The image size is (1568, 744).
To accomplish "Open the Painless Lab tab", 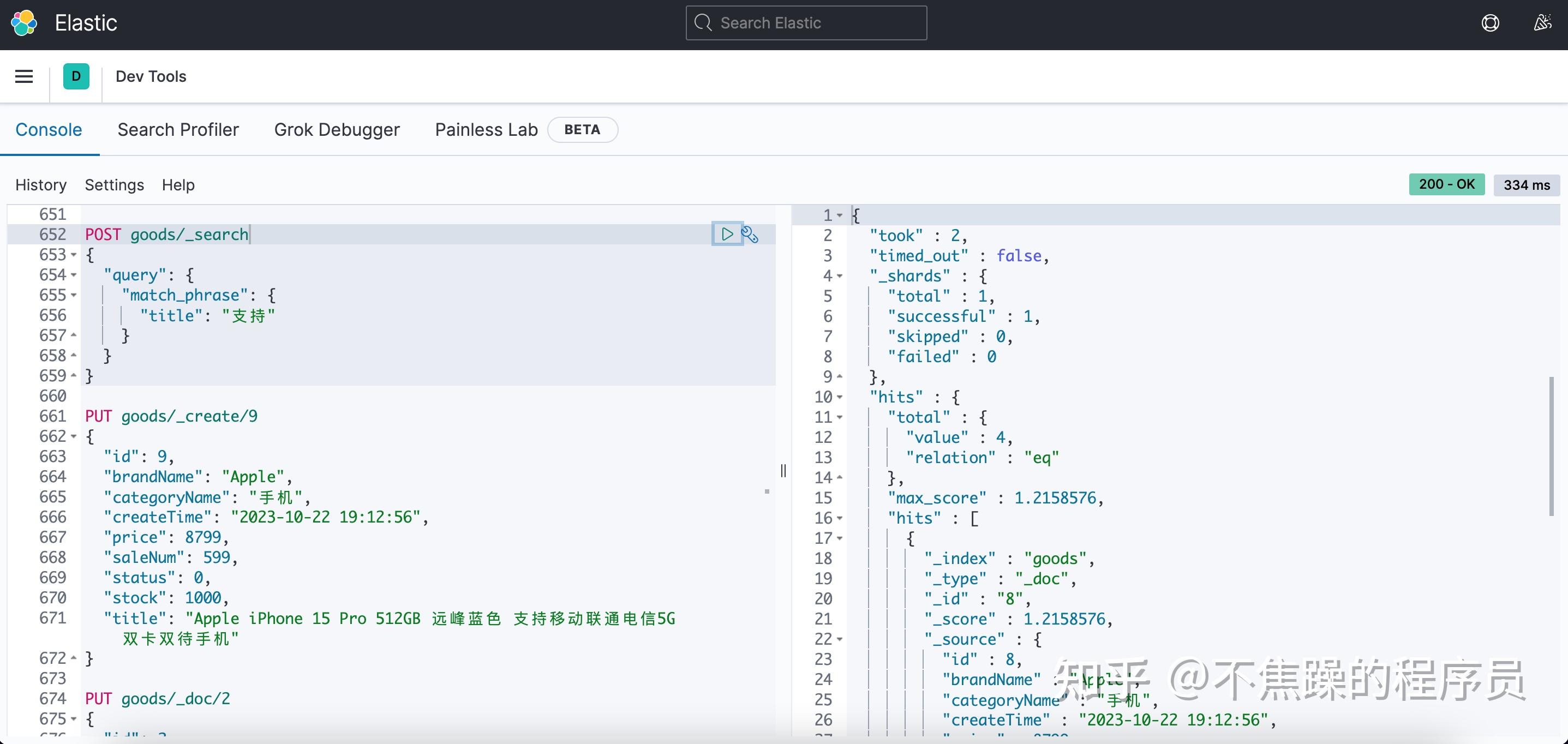I will pyautogui.click(x=486, y=130).
